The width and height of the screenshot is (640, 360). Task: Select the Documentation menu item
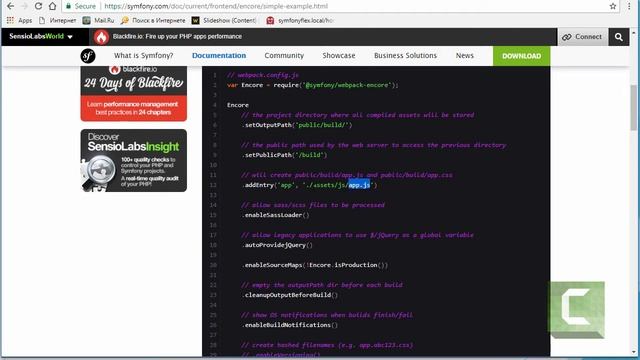[219, 56]
